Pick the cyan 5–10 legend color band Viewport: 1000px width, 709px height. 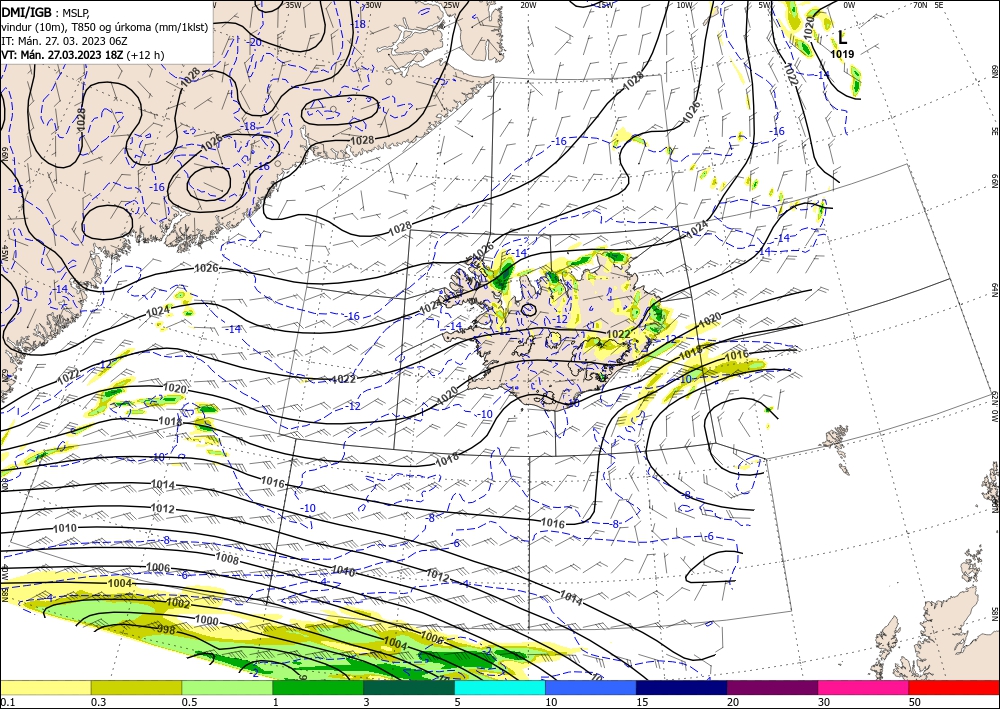pyautogui.click(x=499, y=687)
